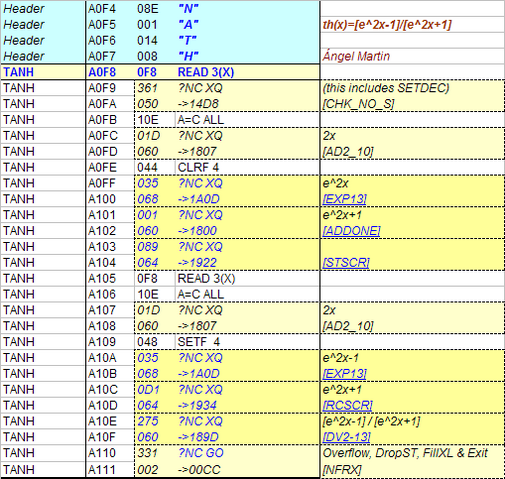Viewport: 505px width, 479px height.
Task: Click the ?NC GO instruction
Action: pos(201,453)
